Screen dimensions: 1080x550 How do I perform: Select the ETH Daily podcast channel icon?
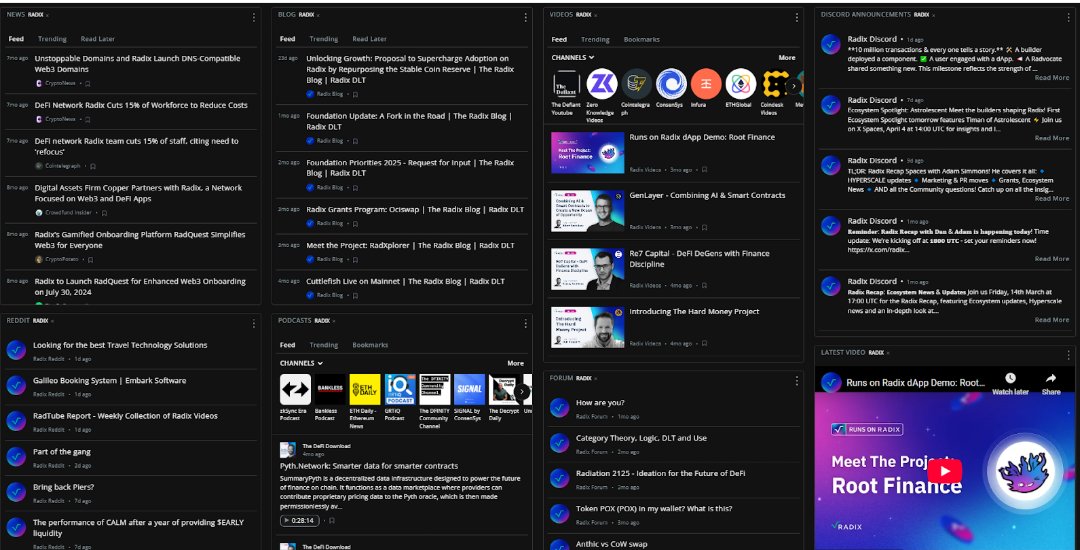pyautogui.click(x=365, y=390)
